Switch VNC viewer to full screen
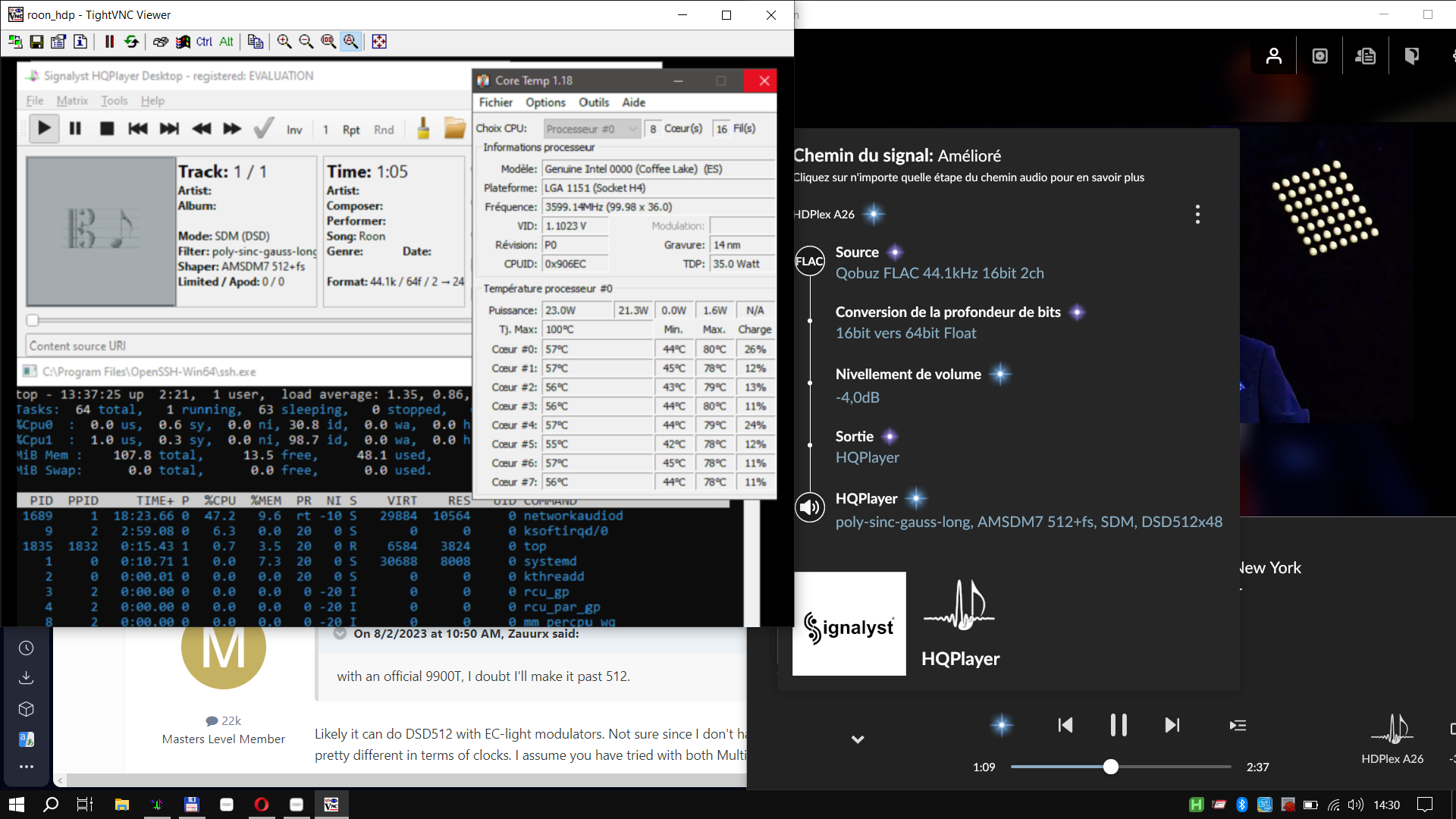The width and height of the screenshot is (1456, 819). pyautogui.click(x=379, y=42)
